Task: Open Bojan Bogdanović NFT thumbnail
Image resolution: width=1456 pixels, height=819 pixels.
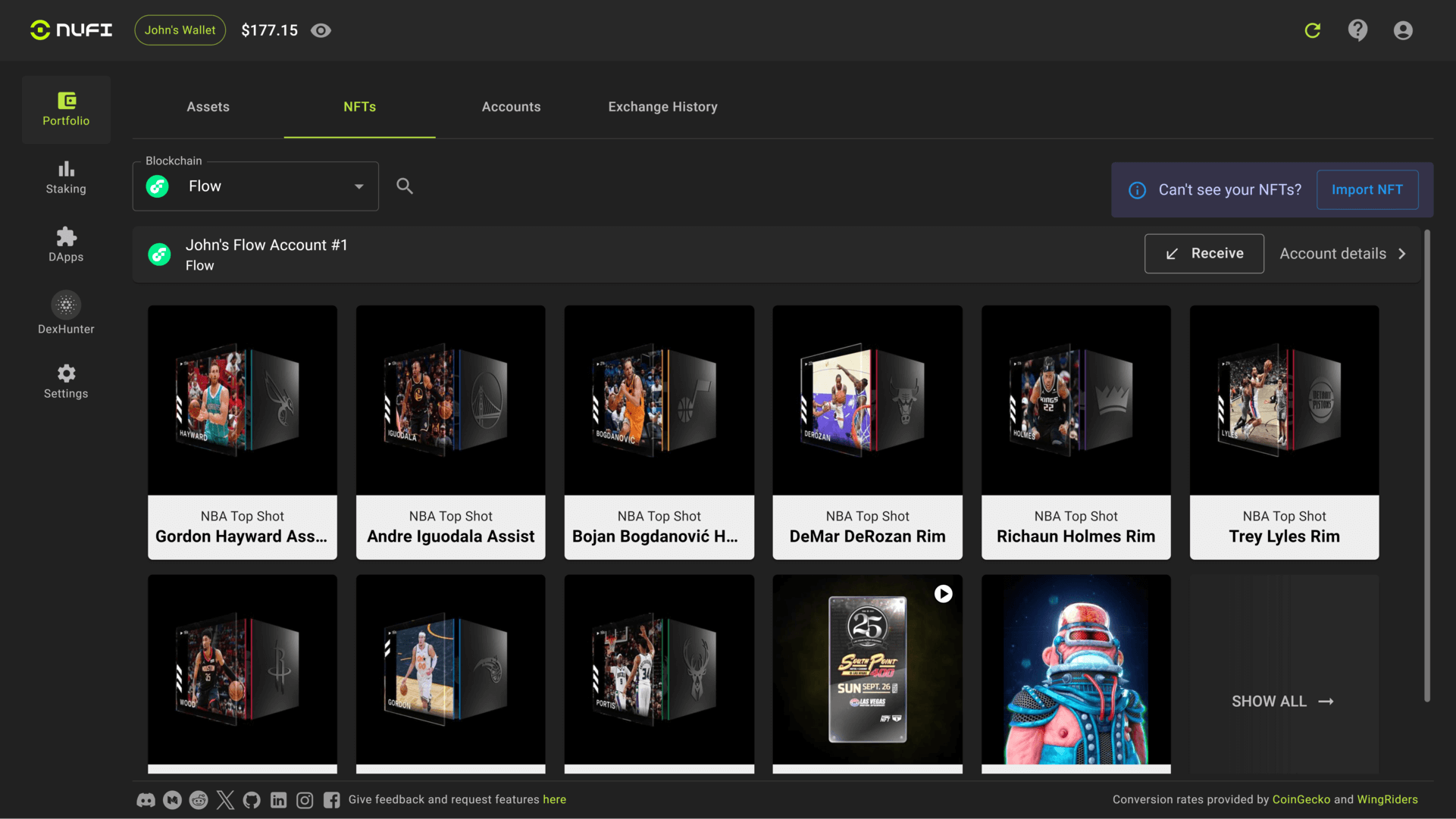Action: (659, 400)
